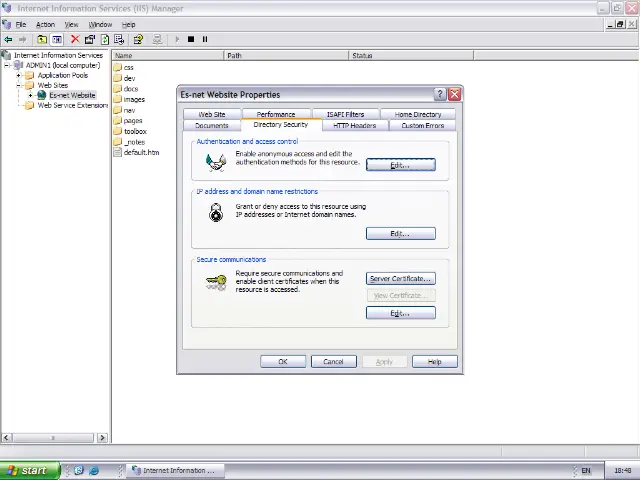The width and height of the screenshot is (640, 480).
Task: Click the Pause item toolbar icon
Action: (x=205, y=39)
